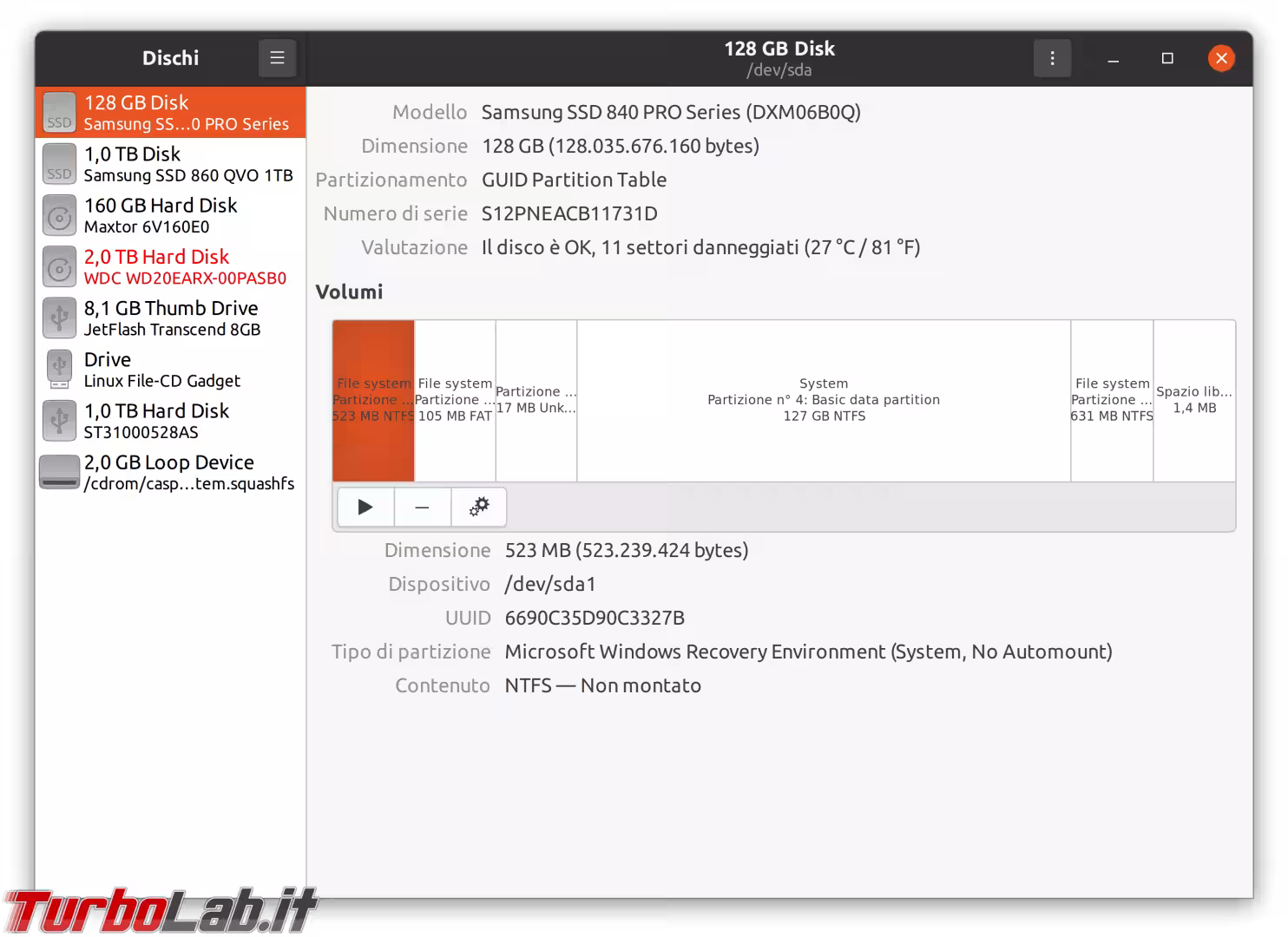Click the 523 MB partition size value
This screenshot has width=1288, height=937.
627,550
